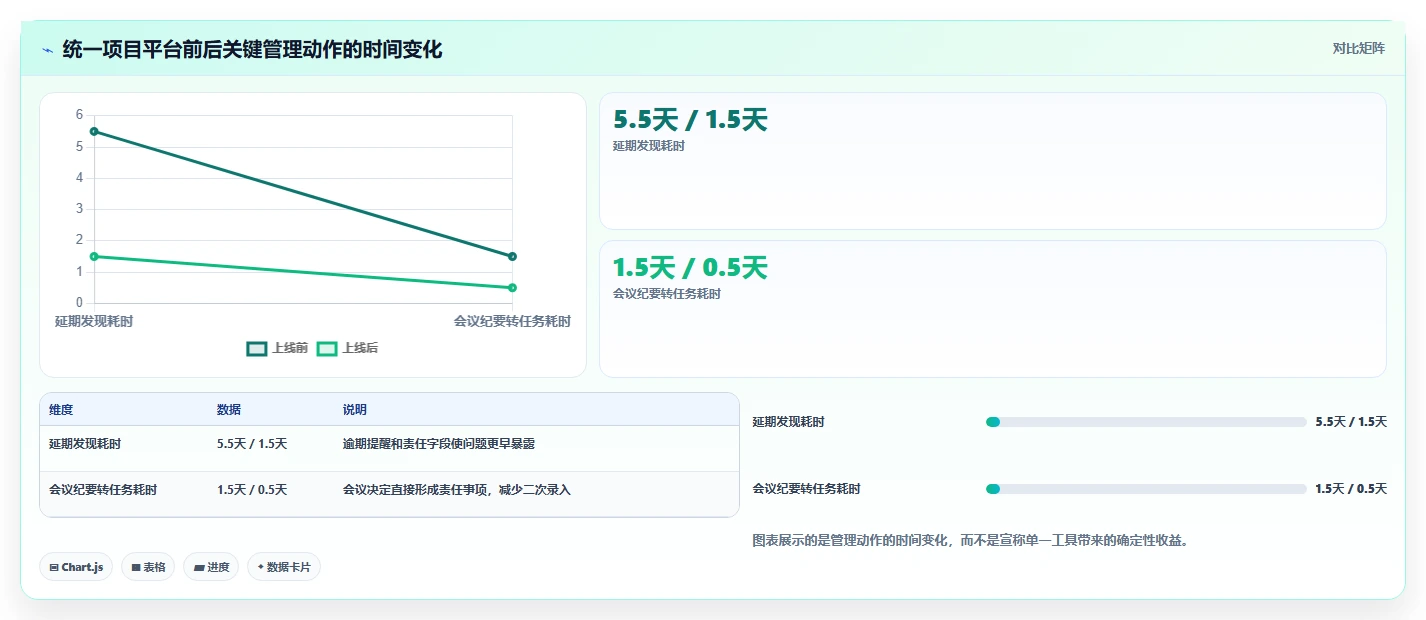
Task: Click the 维度 column header
Action: [61, 410]
